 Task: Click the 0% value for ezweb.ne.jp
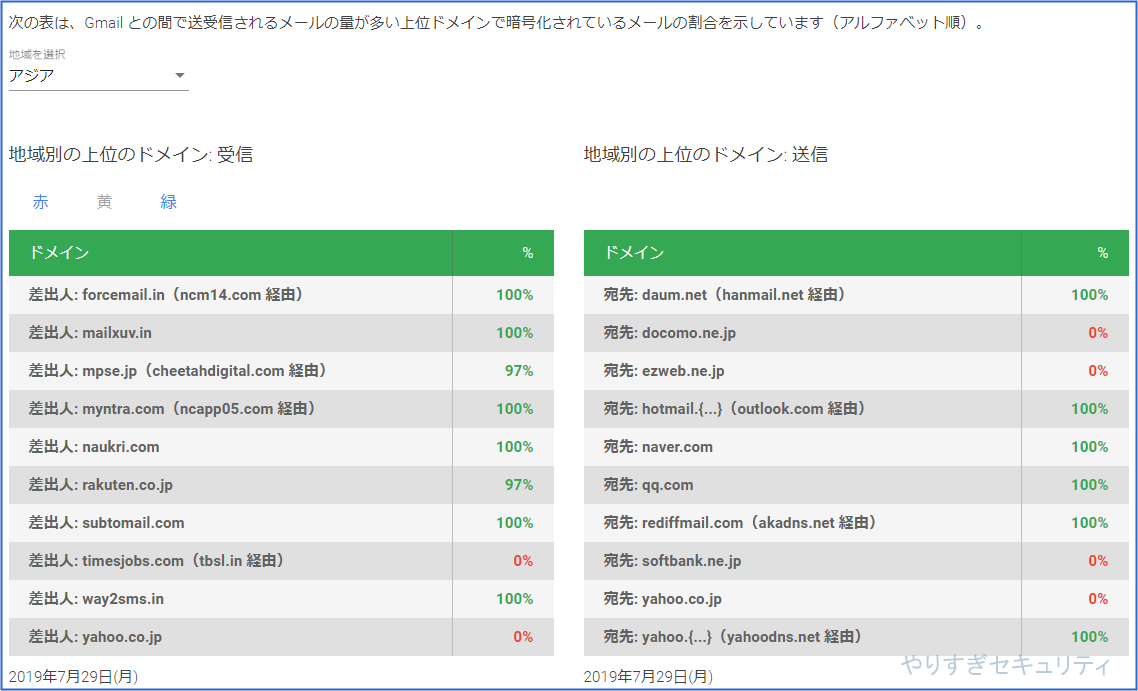pyautogui.click(x=1098, y=371)
